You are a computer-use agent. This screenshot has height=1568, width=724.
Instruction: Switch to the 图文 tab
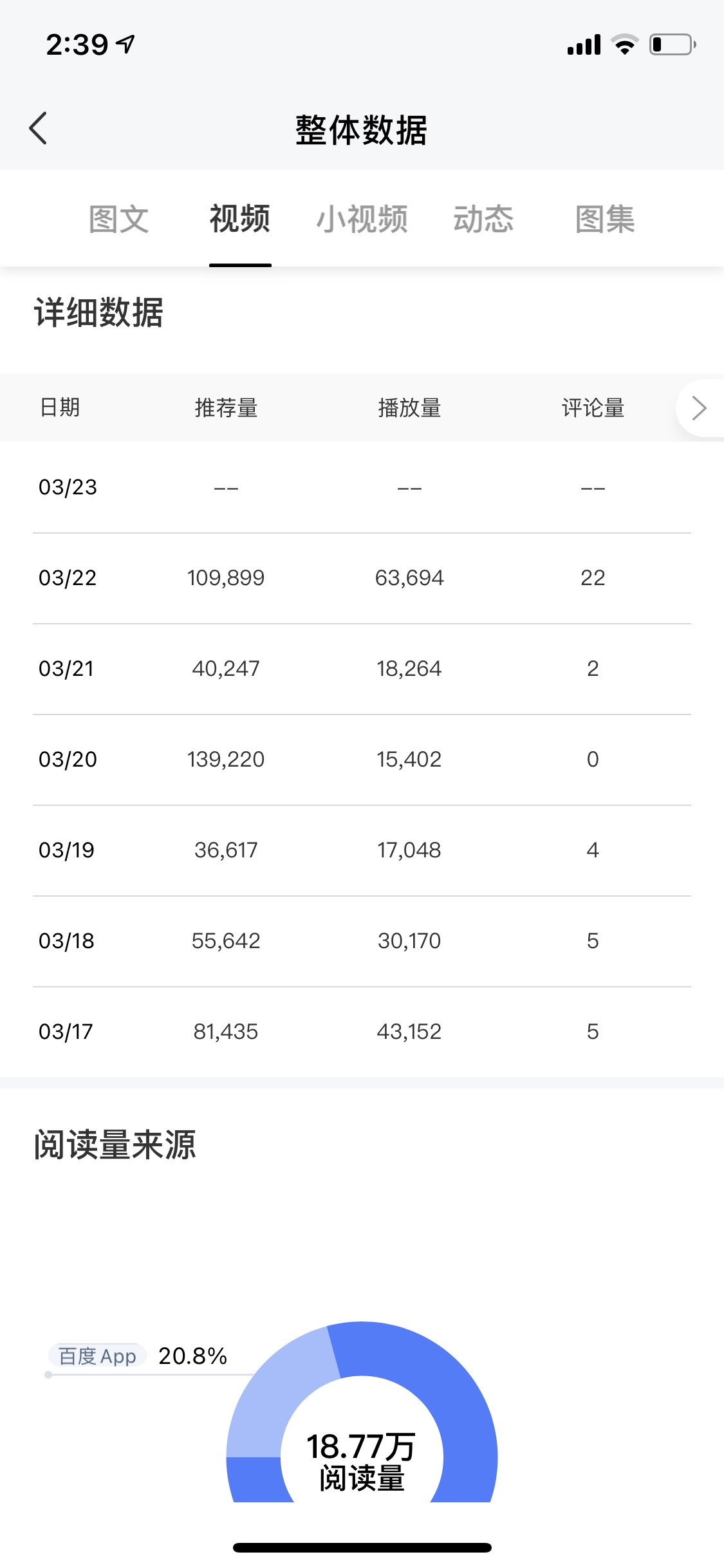[118, 219]
